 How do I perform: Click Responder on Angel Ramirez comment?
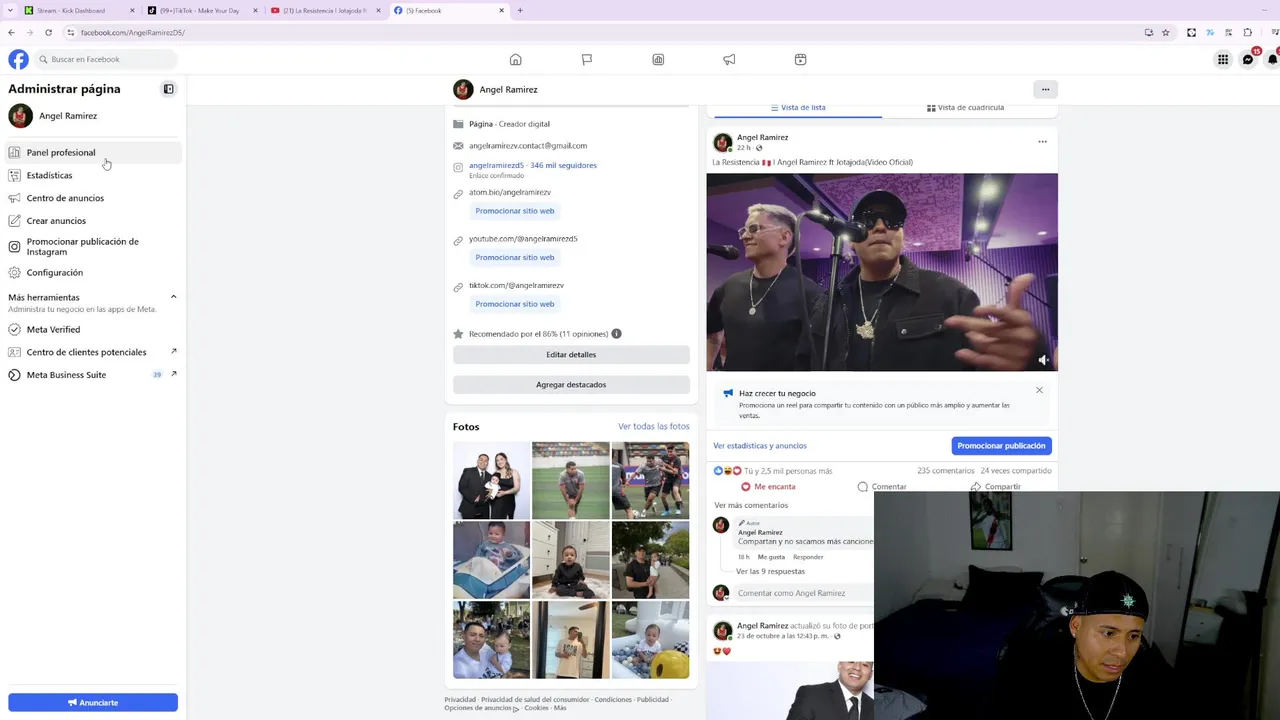tap(808, 557)
